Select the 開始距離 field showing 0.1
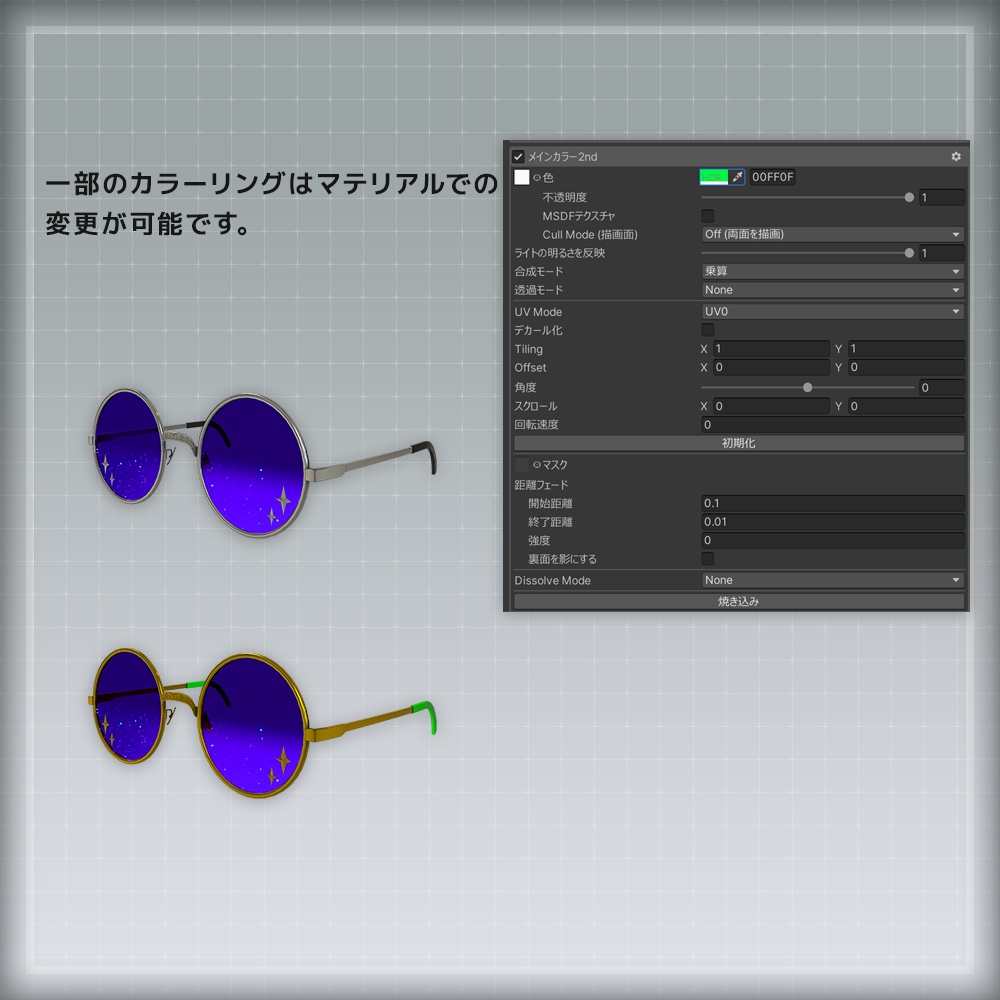 (x=832, y=503)
